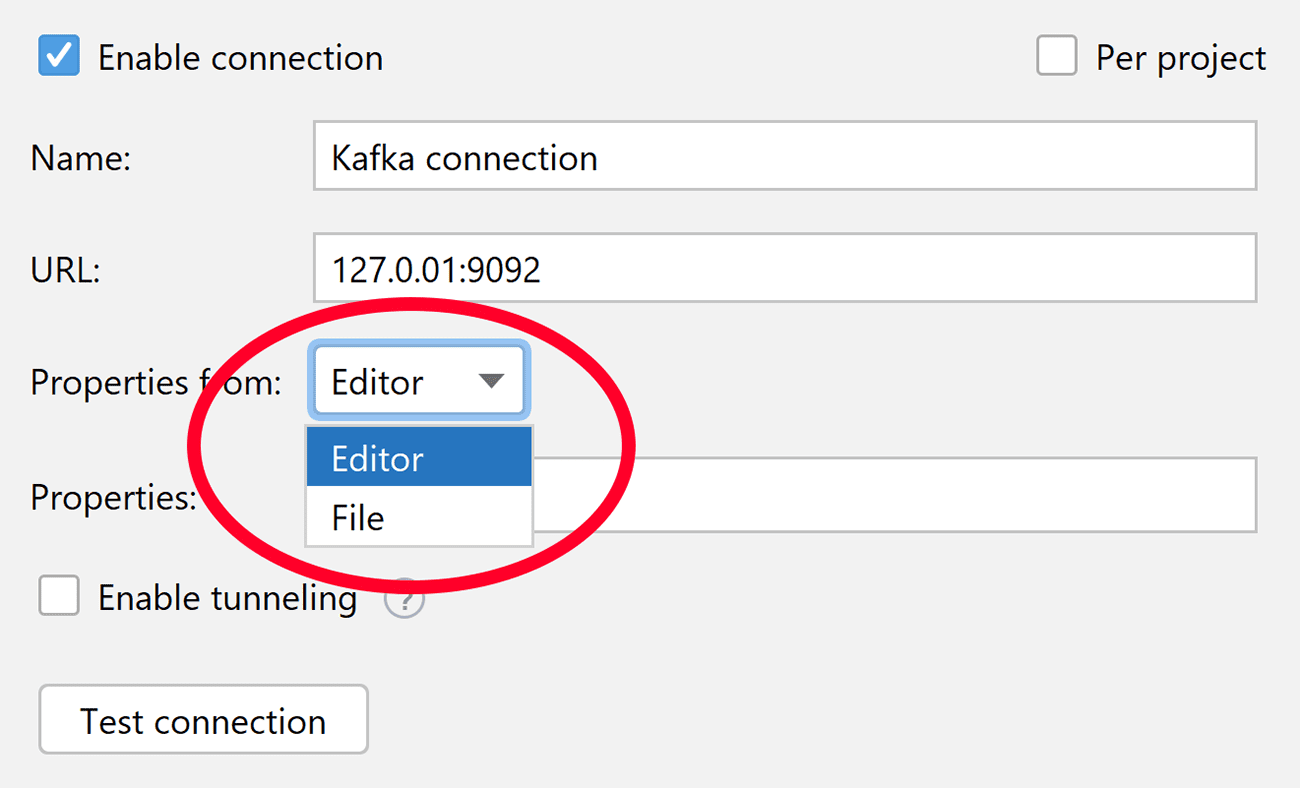Click the Properties from: label
This screenshot has height=788, width=1300.
[x=157, y=382]
